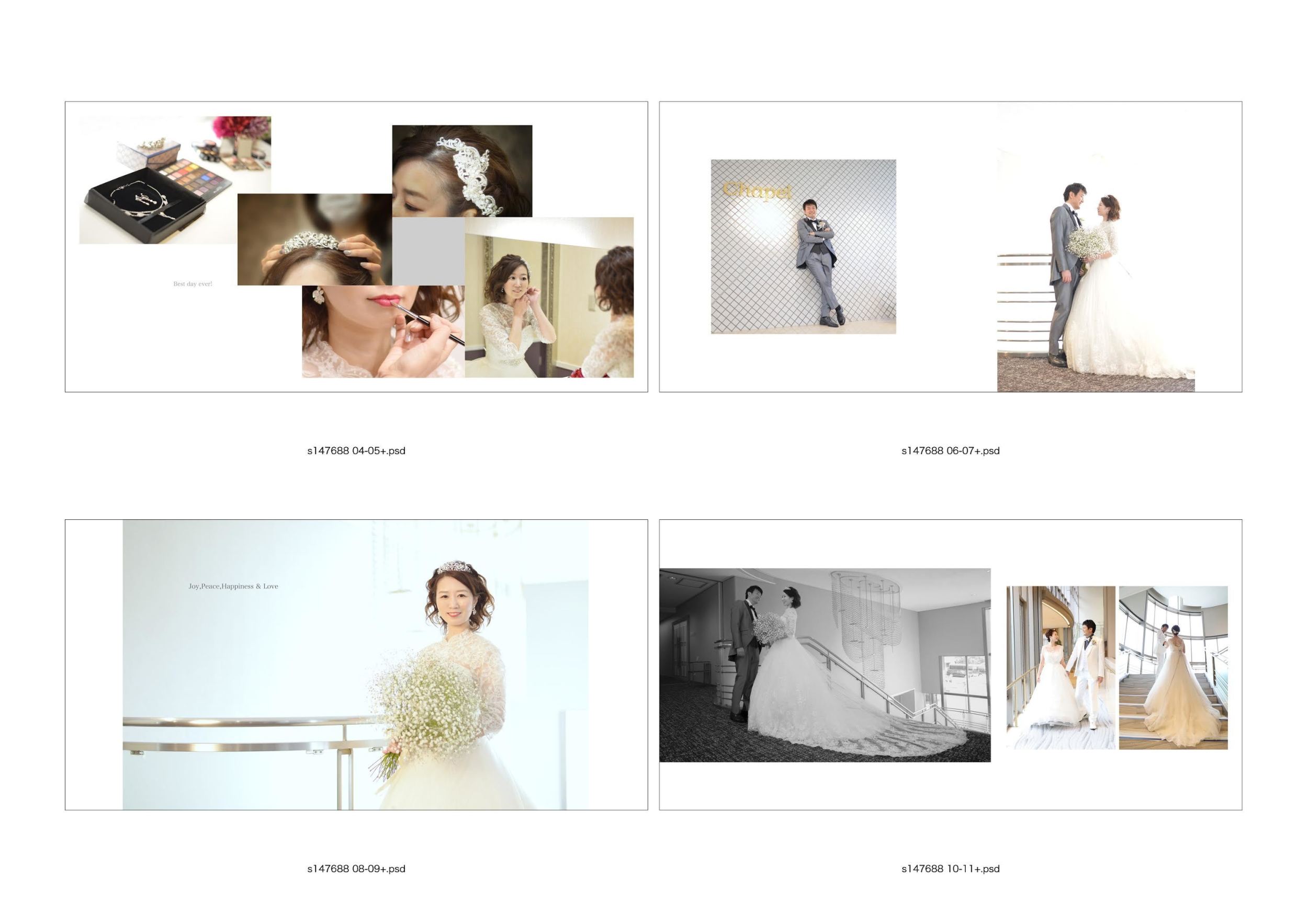Click the 's147688 06-07+.psd' file label
This screenshot has height=924, width=1308.
(x=950, y=451)
